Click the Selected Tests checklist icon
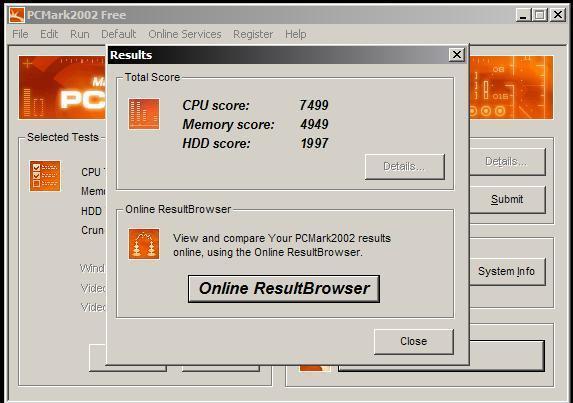The height and width of the screenshot is (403, 573). [x=45, y=176]
